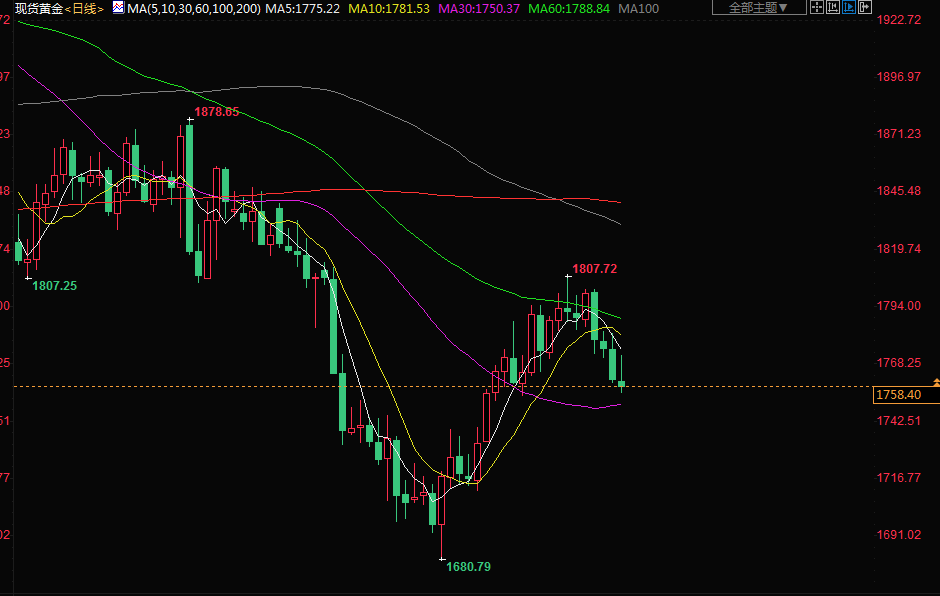Click the 1807.72 recent high marker

(594, 269)
